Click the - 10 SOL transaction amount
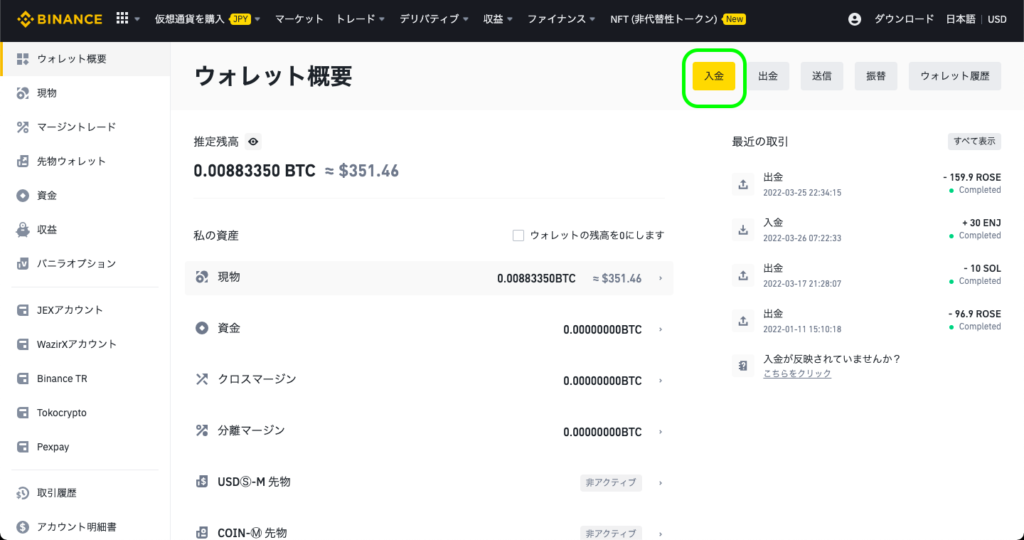 [982, 268]
